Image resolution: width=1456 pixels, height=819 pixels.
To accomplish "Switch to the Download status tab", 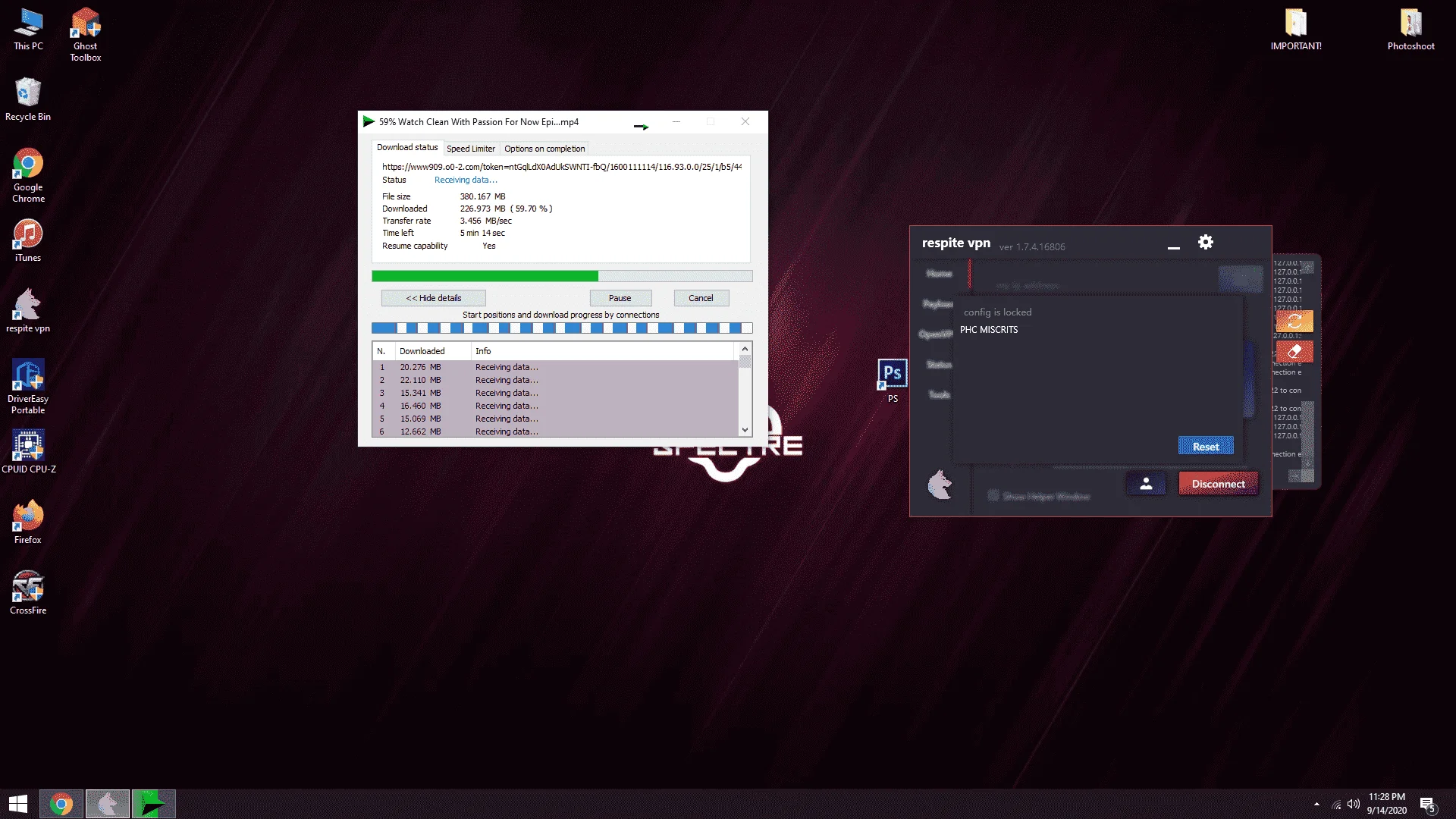I will [407, 148].
